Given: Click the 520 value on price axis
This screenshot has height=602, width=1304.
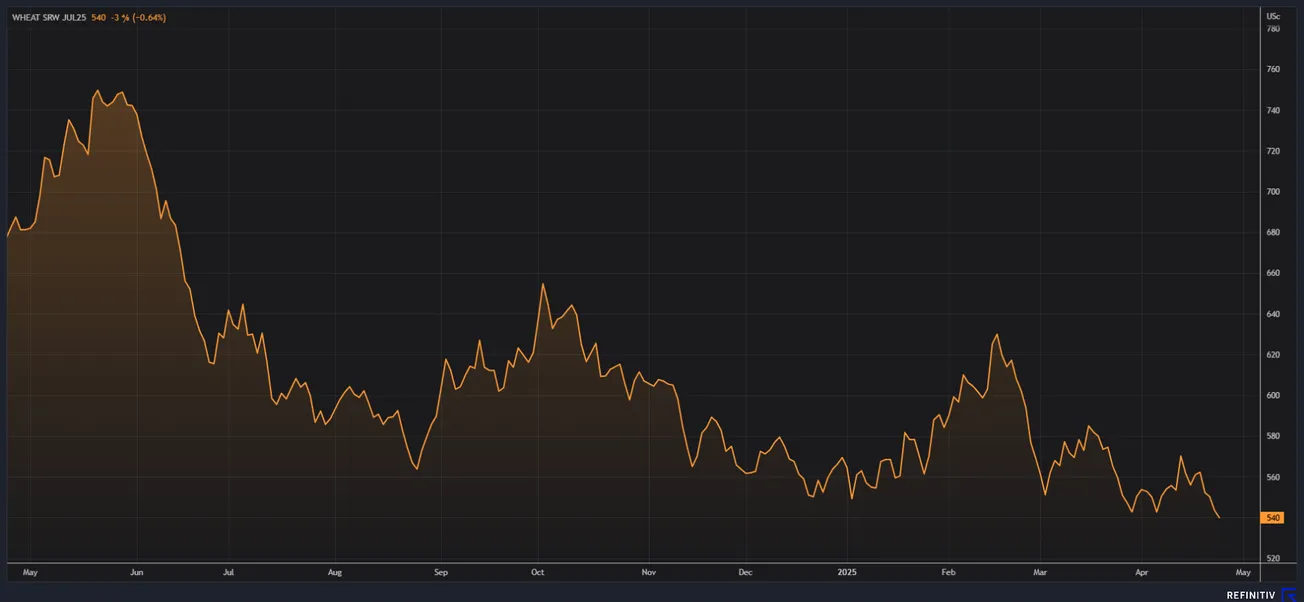Looking at the screenshot, I should coord(1273,558).
